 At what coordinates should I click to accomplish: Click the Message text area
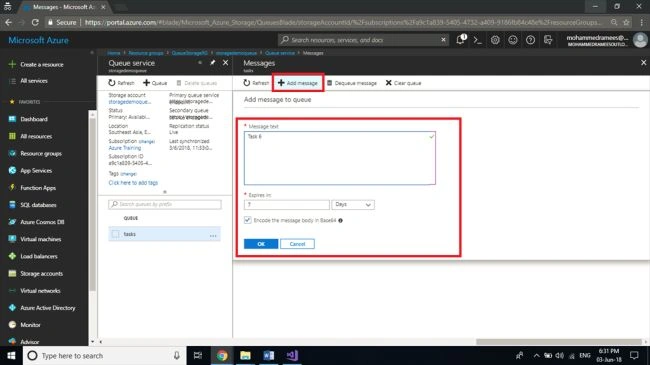click(340, 158)
